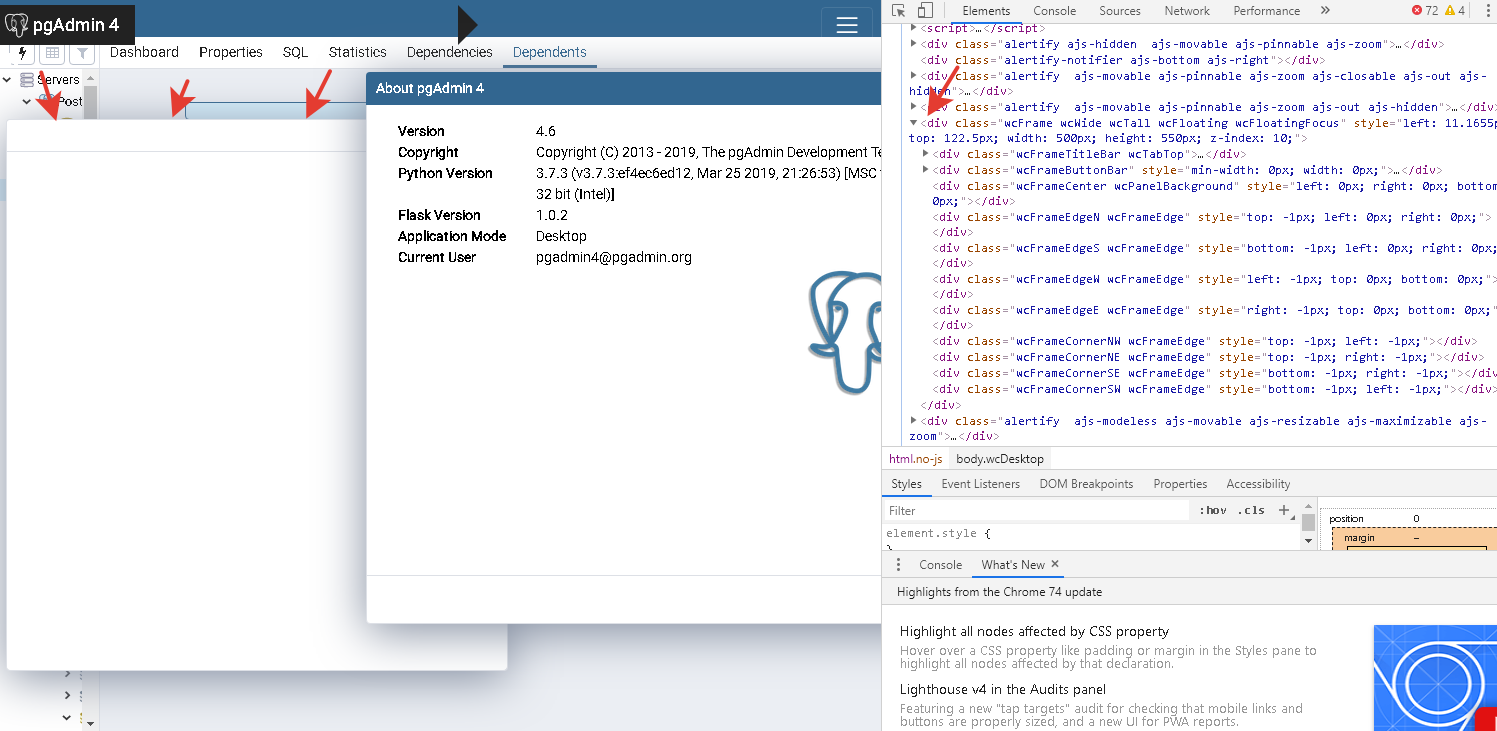The width and height of the screenshot is (1497, 731).
Task: Open DevTools three-dot customize menu
Action: tap(1488, 11)
